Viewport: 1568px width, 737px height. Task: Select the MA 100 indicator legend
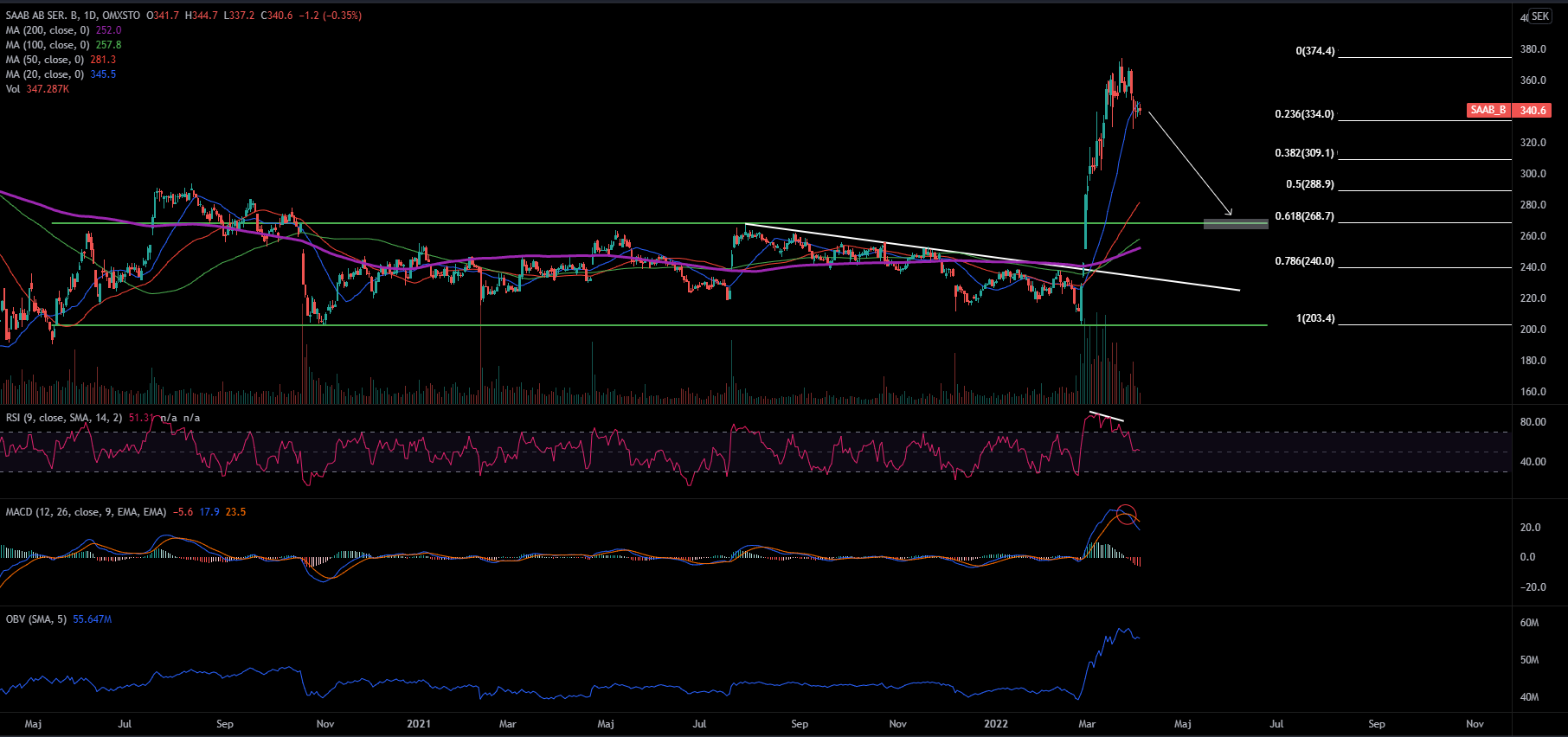coord(48,45)
